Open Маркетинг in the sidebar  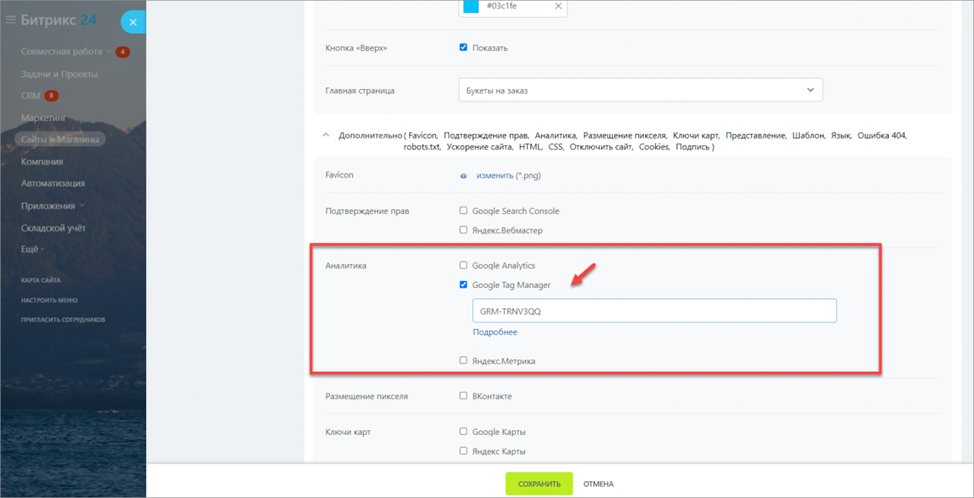point(43,117)
